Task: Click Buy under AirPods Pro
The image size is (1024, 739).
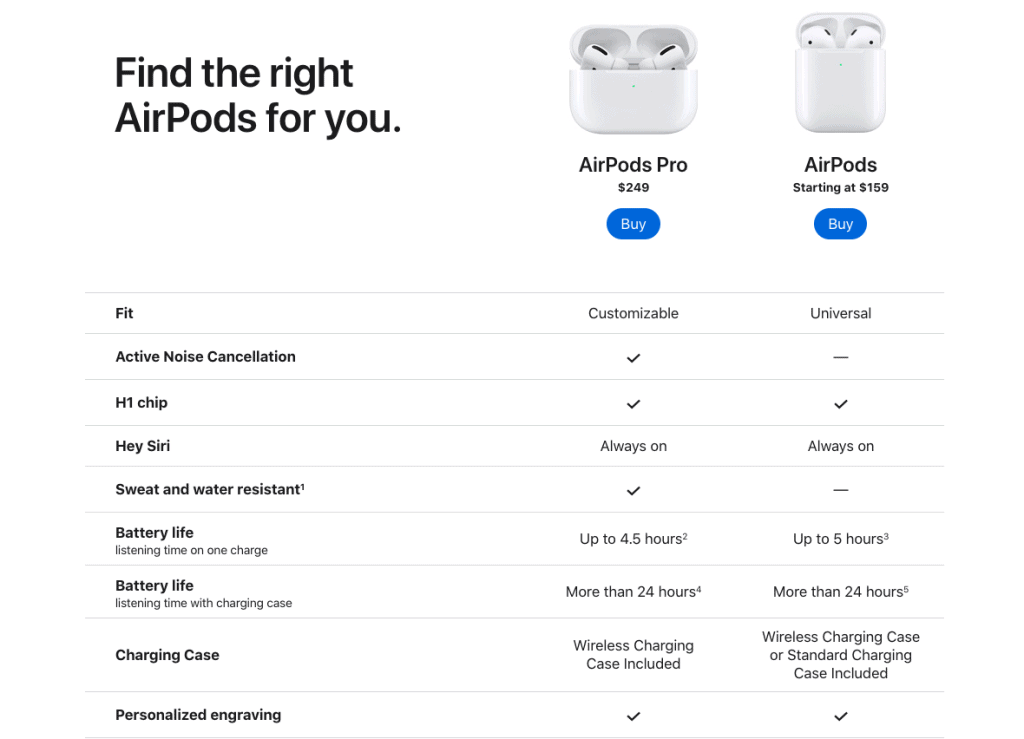Action: (633, 223)
